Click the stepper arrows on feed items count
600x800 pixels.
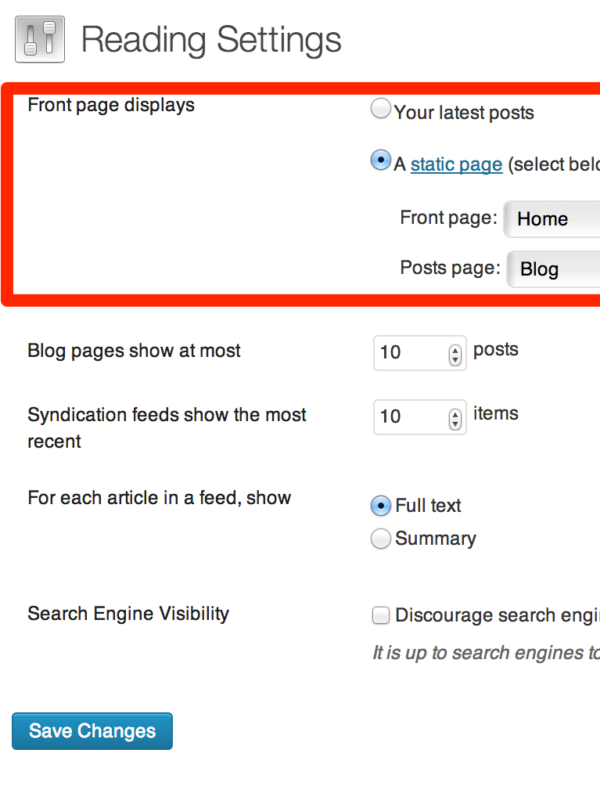click(455, 419)
